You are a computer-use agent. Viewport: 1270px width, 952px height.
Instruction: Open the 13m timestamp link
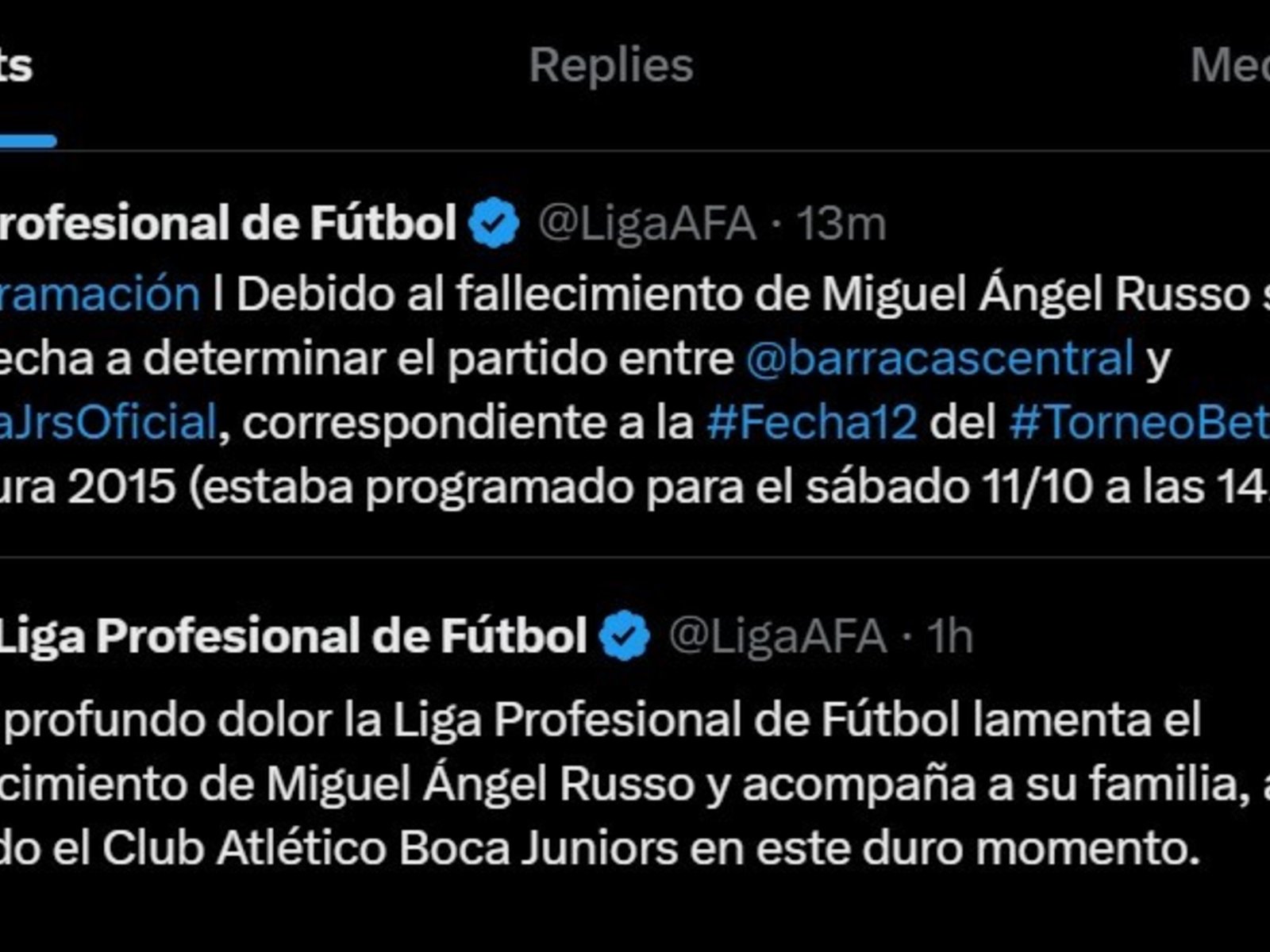coord(841,224)
